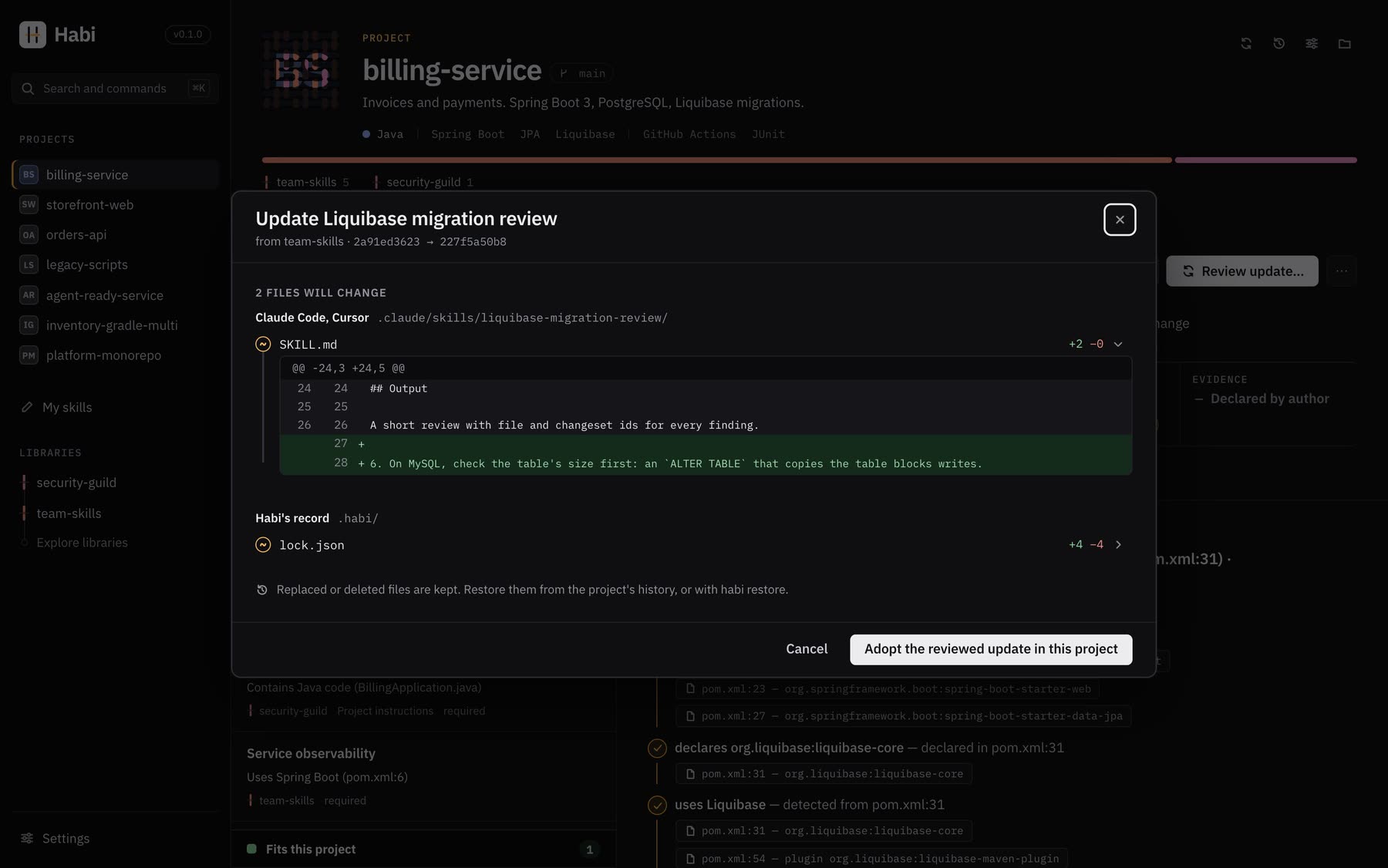1388x868 pixels.
Task: Click the restore history icon in the note
Action: pos(262,590)
